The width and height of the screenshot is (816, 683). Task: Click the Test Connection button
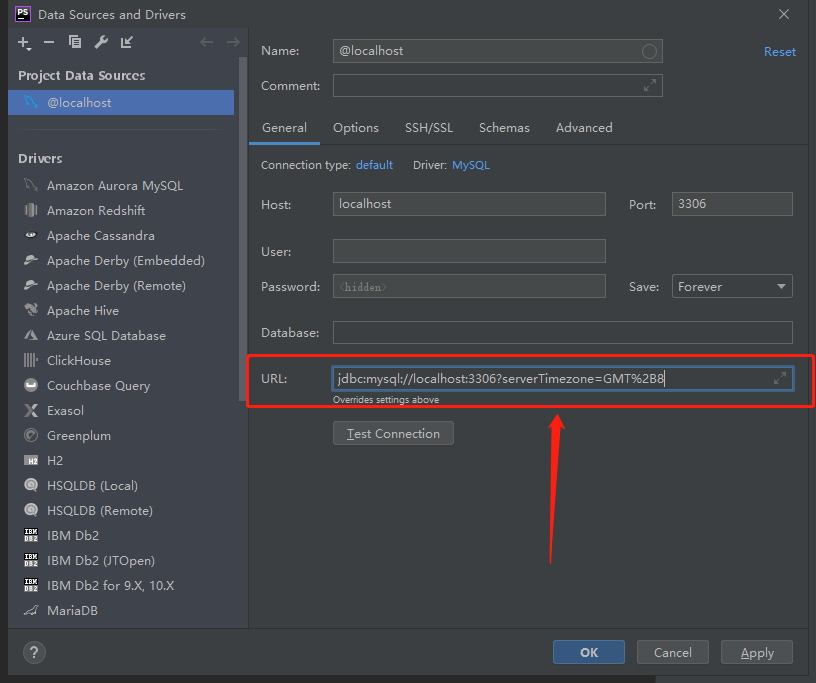(393, 433)
